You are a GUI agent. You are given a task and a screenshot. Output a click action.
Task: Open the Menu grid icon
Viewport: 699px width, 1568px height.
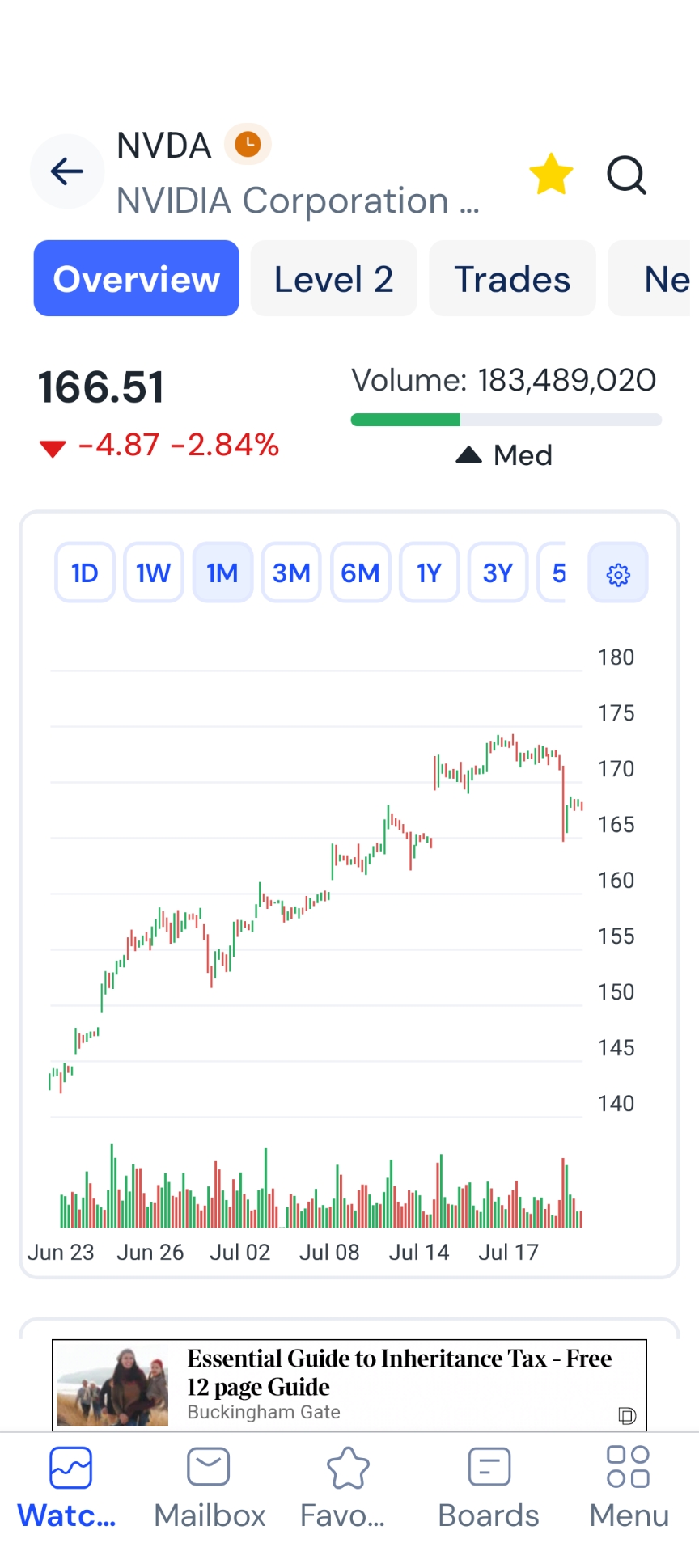(628, 1467)
